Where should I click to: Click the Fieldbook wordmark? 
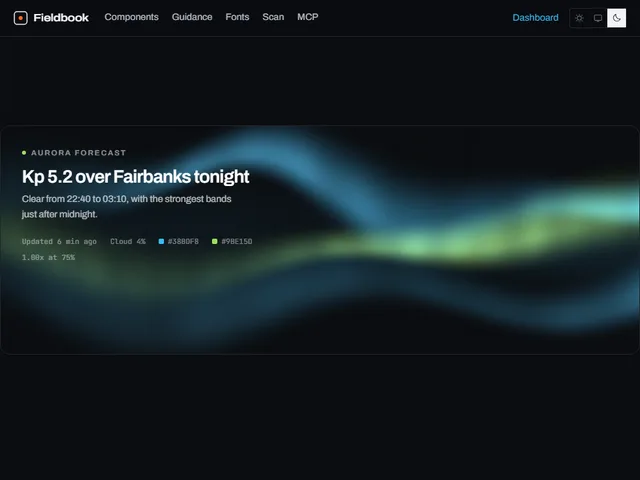tap(61, 18)
